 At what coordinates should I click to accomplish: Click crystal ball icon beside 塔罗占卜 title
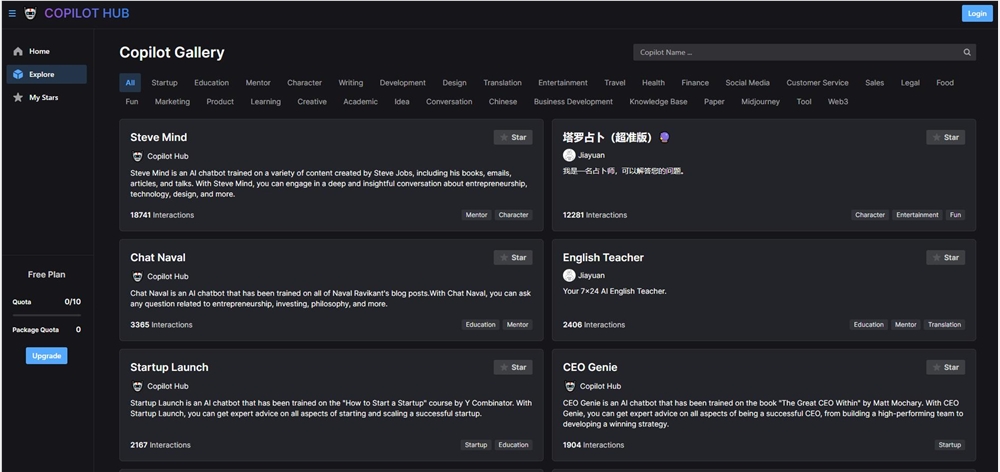tap(664, 137)
